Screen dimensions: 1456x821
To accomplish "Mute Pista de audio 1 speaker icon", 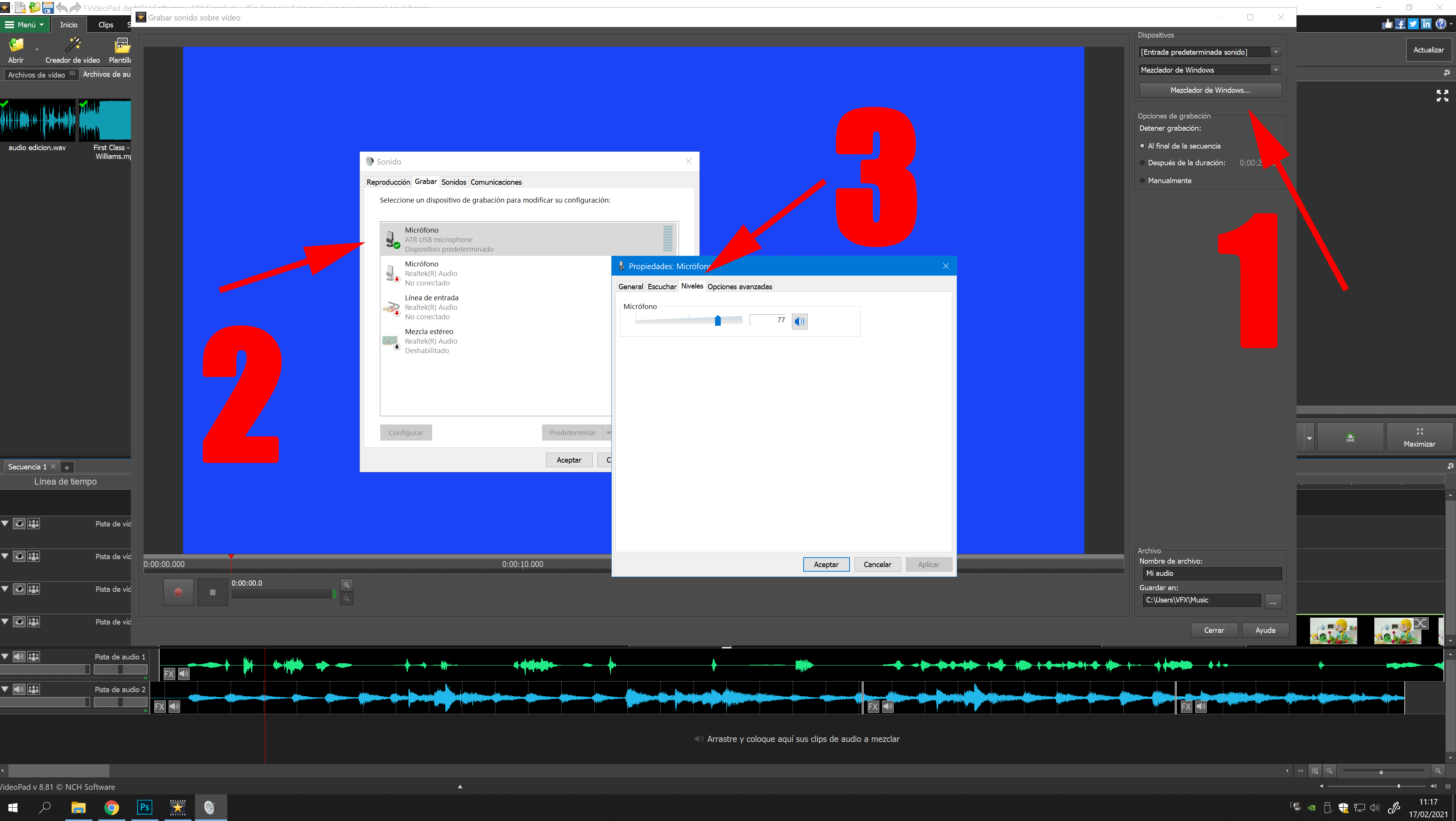I will click(x=19, y=656).
